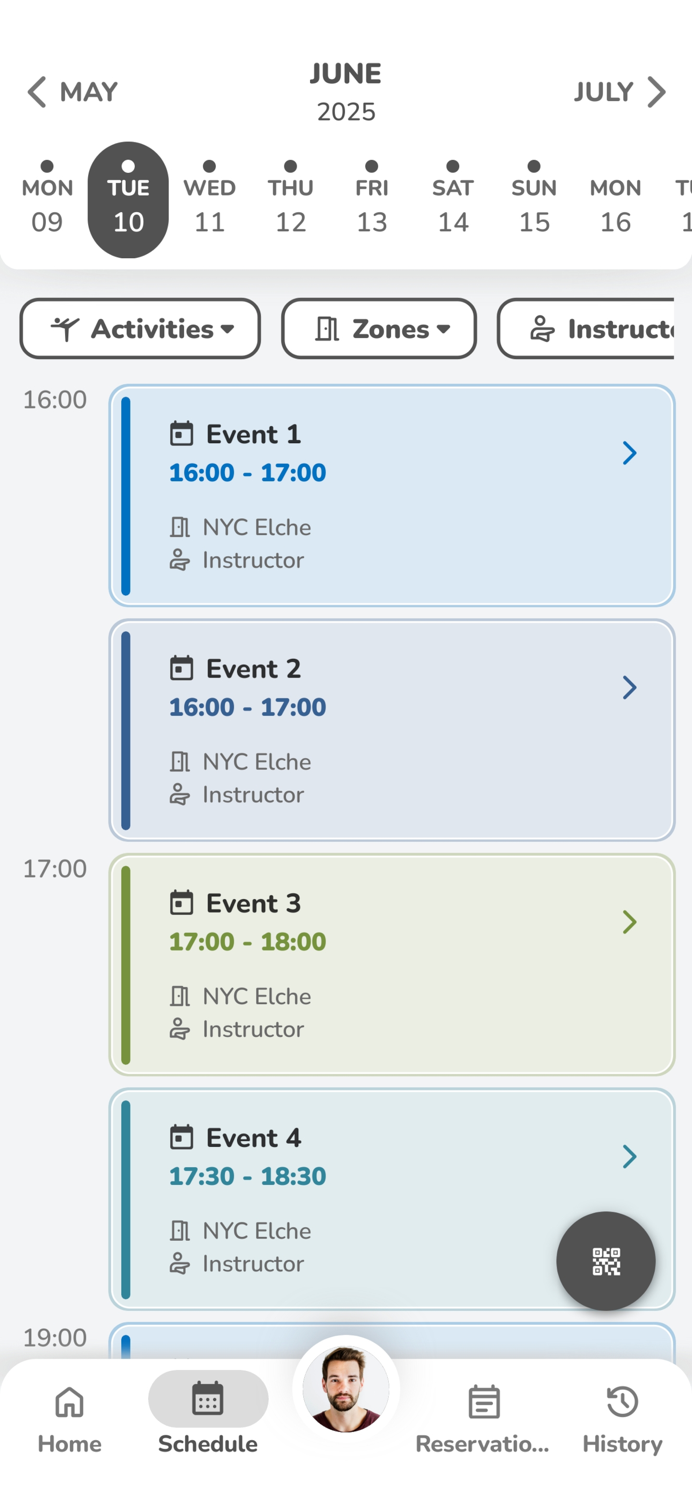Screen dimensions: 692x1500
Task: Expand the Zones filter dropdown
Action: [x=379, y=329]
